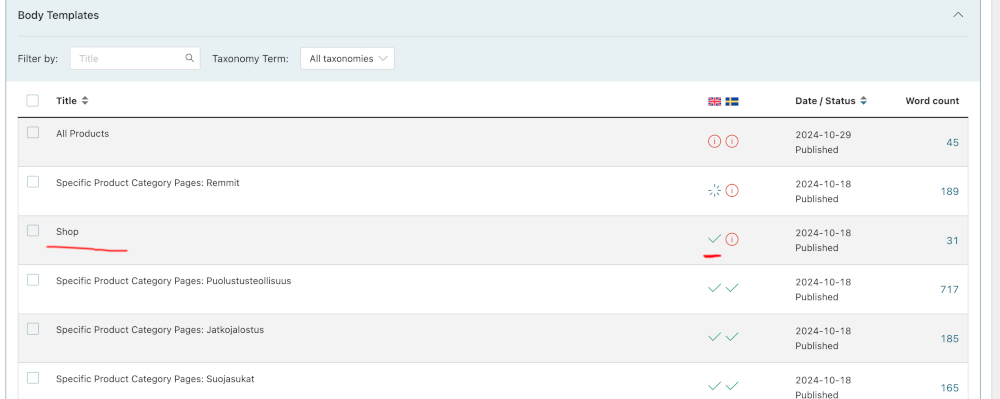Click English checkmark for Puolustusteollisuus row
The image size is (1000, 399).
714,288
